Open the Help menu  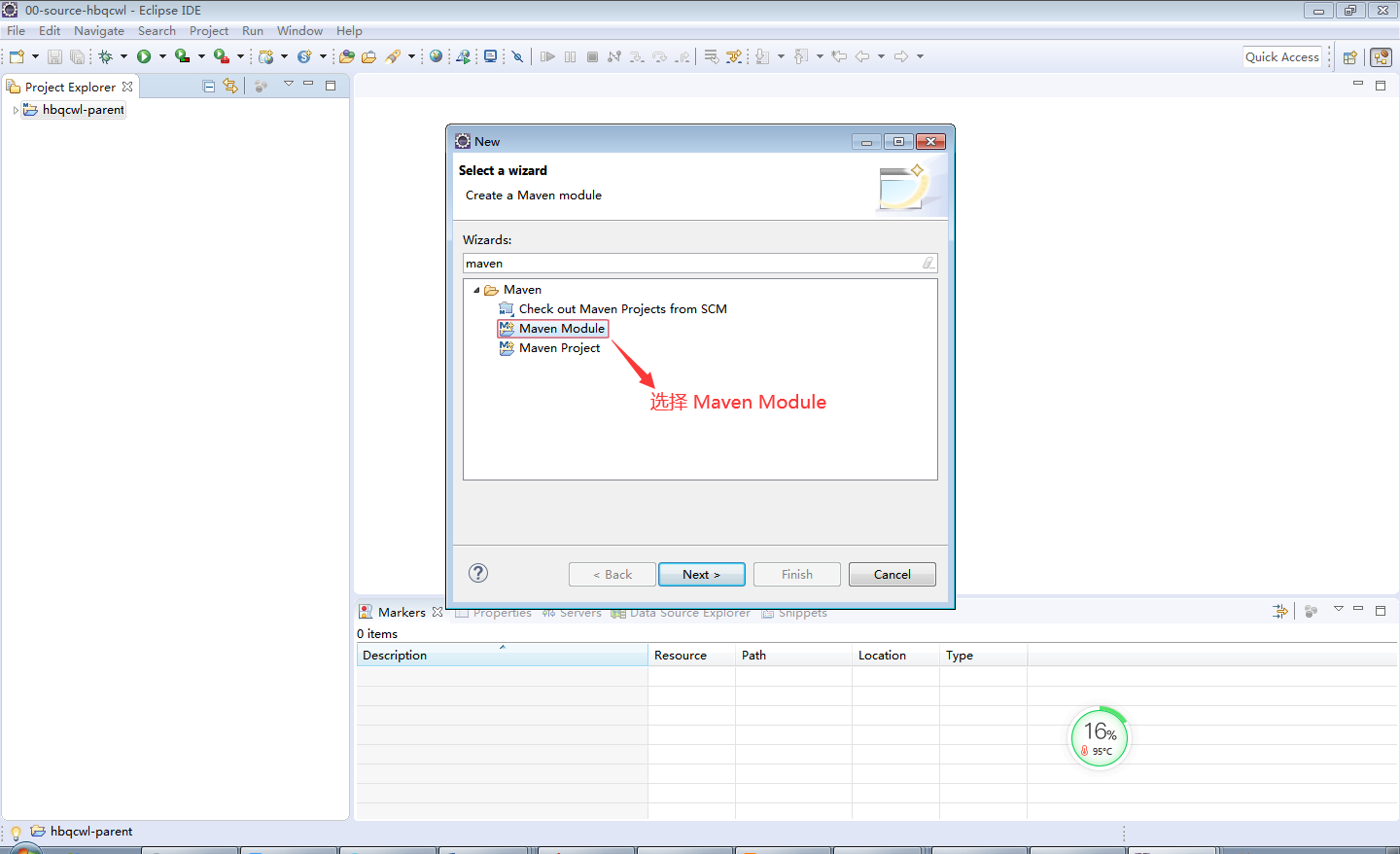(349, 31)
